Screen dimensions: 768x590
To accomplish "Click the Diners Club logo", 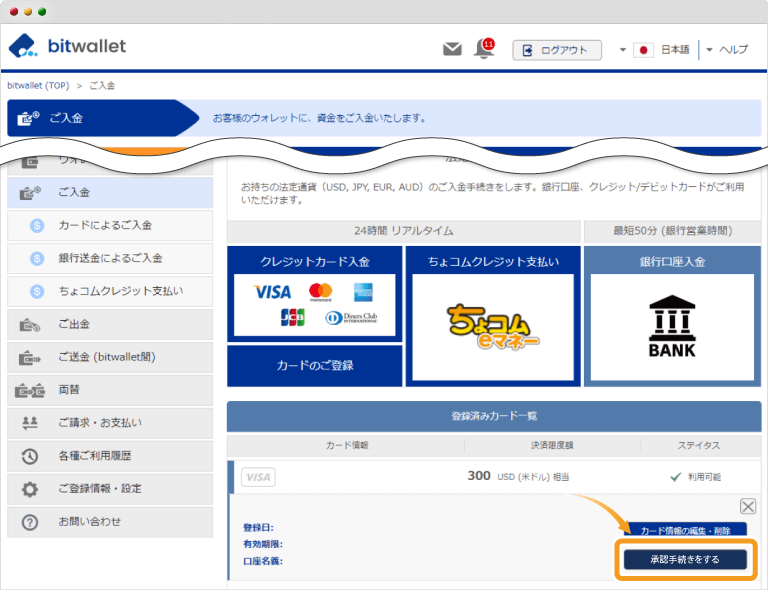I will click(351, 318).
